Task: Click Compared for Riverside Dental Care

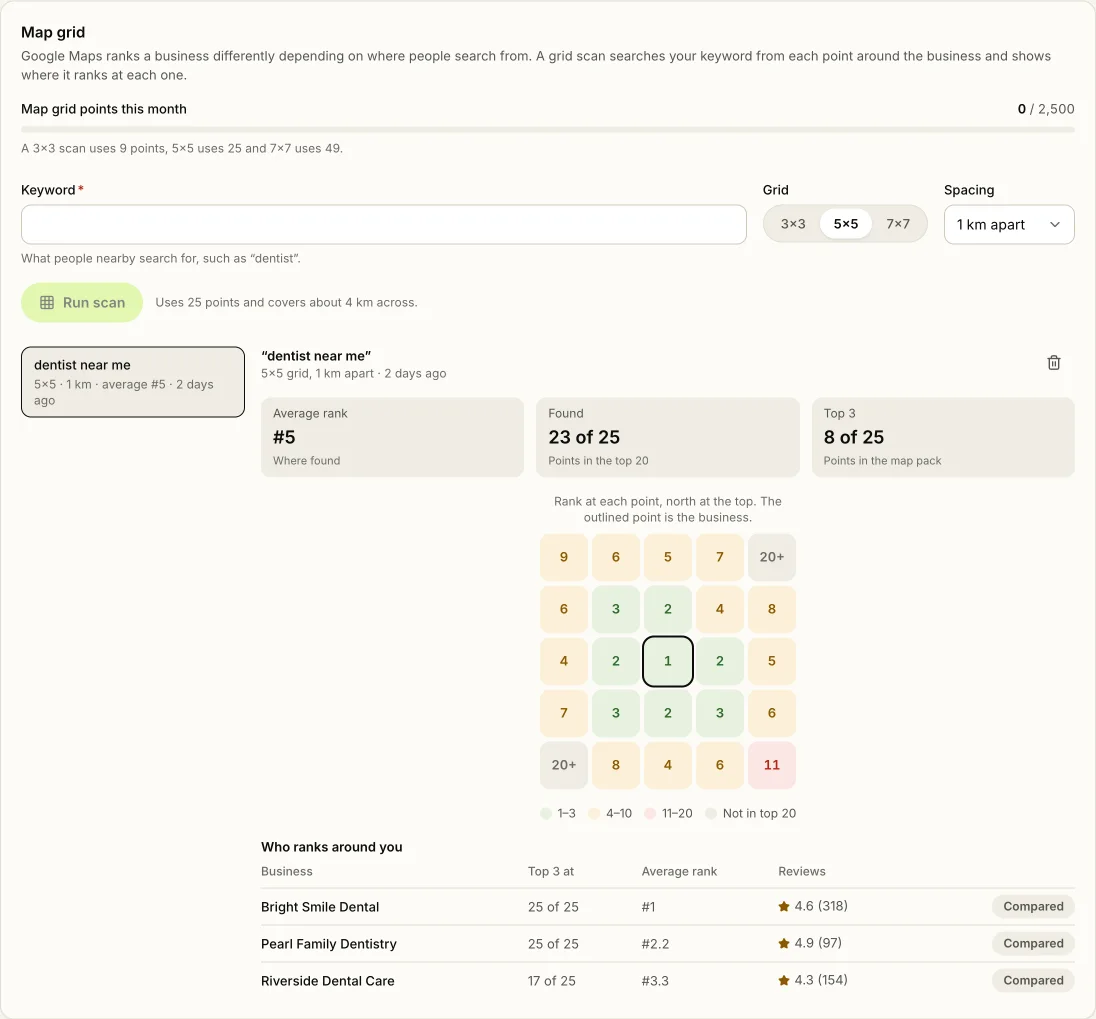Action: tap(1033, 981)
